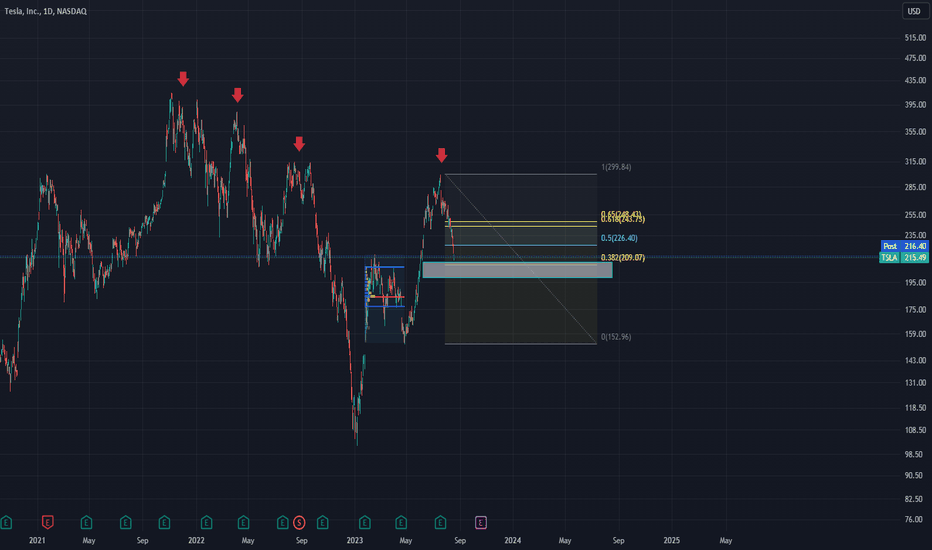Screen dimensions: 932x550
Task: Open the USD currency selector
Action: click(x=914, y=11)
